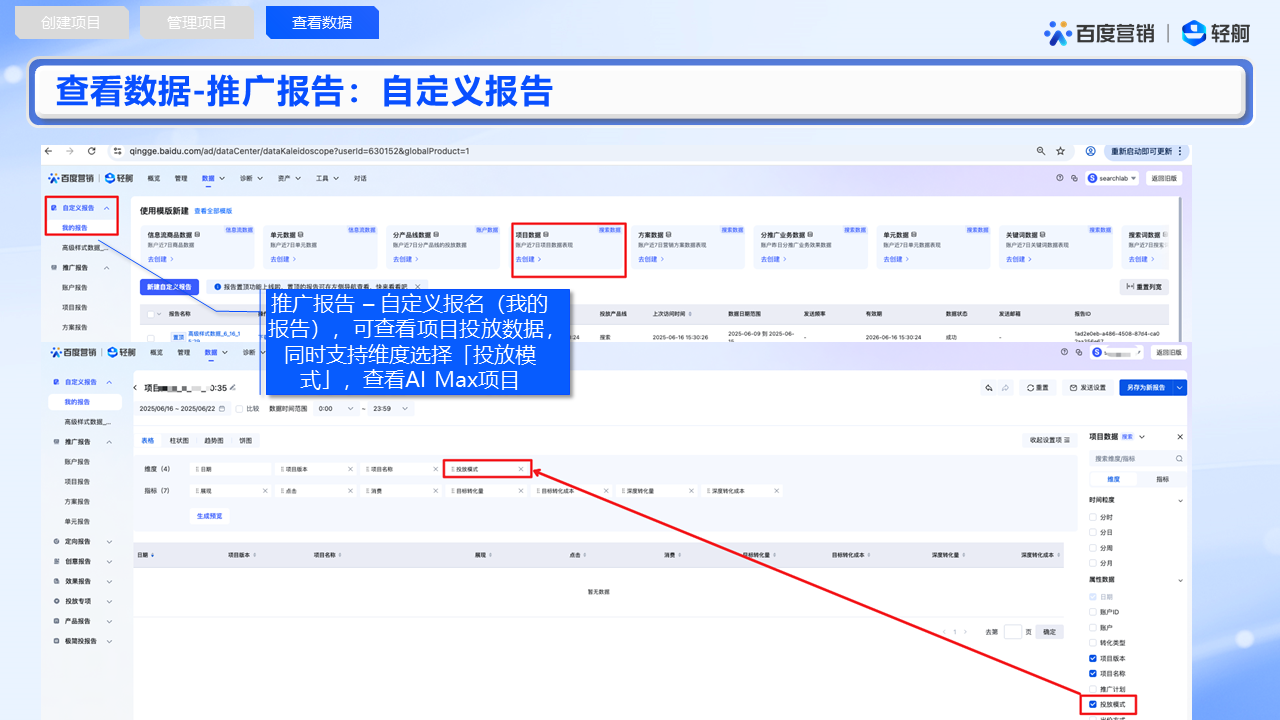1280x720 pixels.
Task: Click 去创建 link on 项目数据 card
Action: pyautogui.click(x=527, y=260)
